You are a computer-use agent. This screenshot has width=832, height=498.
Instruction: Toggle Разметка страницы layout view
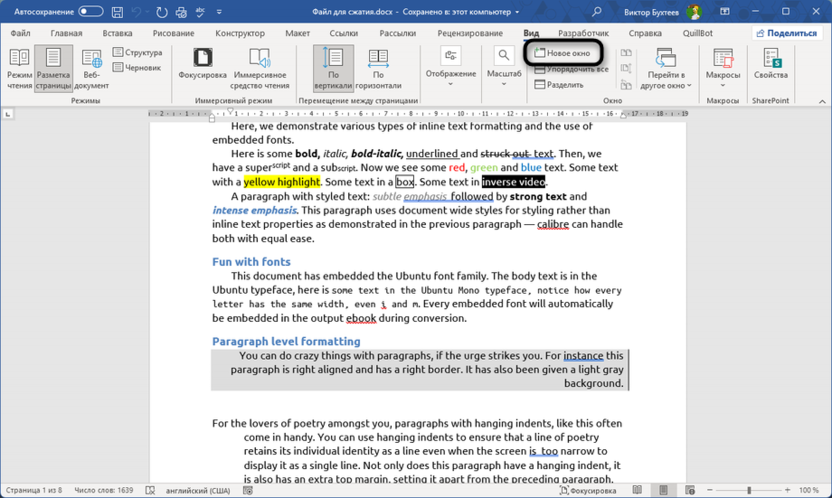point(54,66)
